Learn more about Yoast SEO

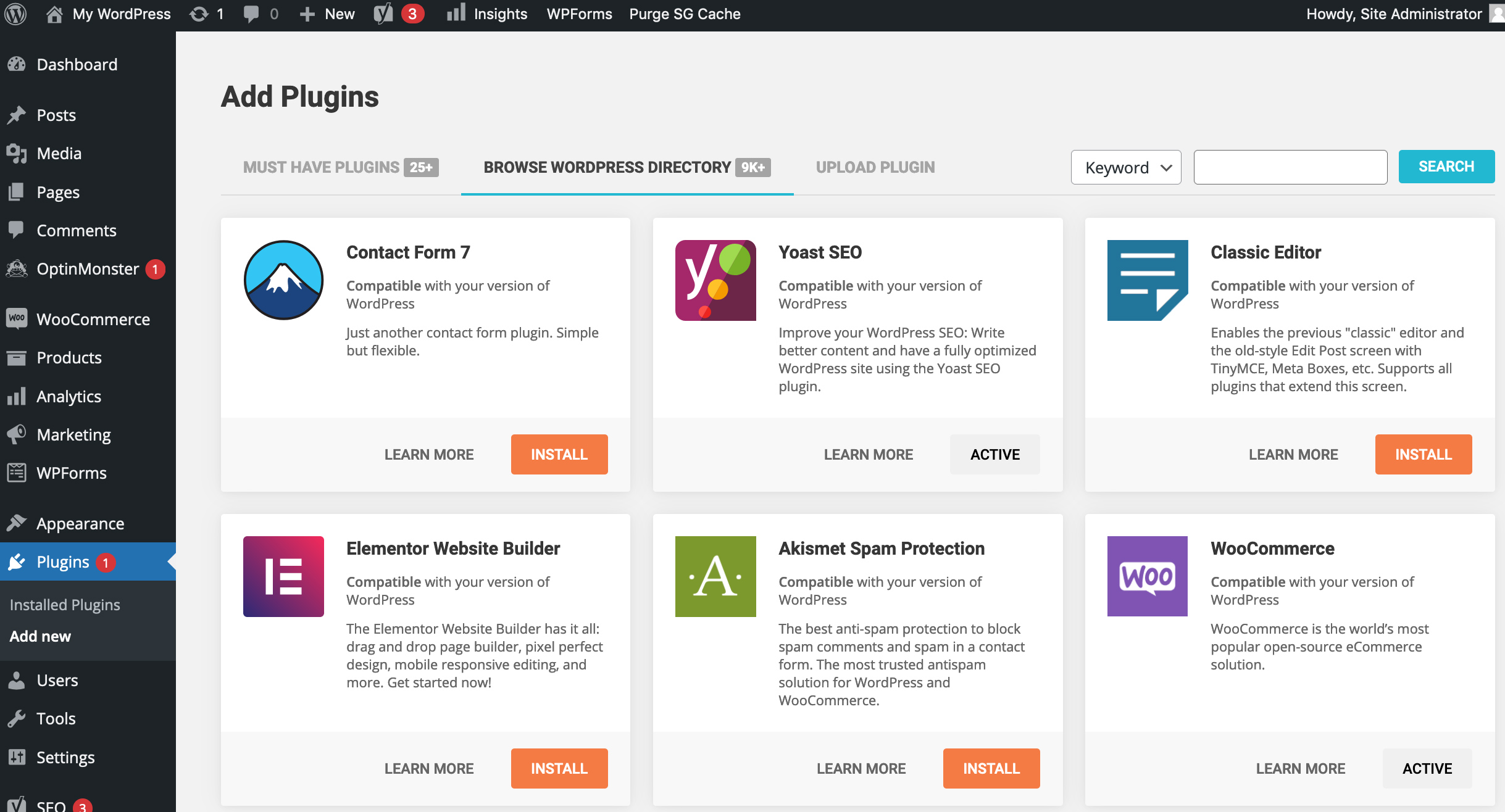869,454
